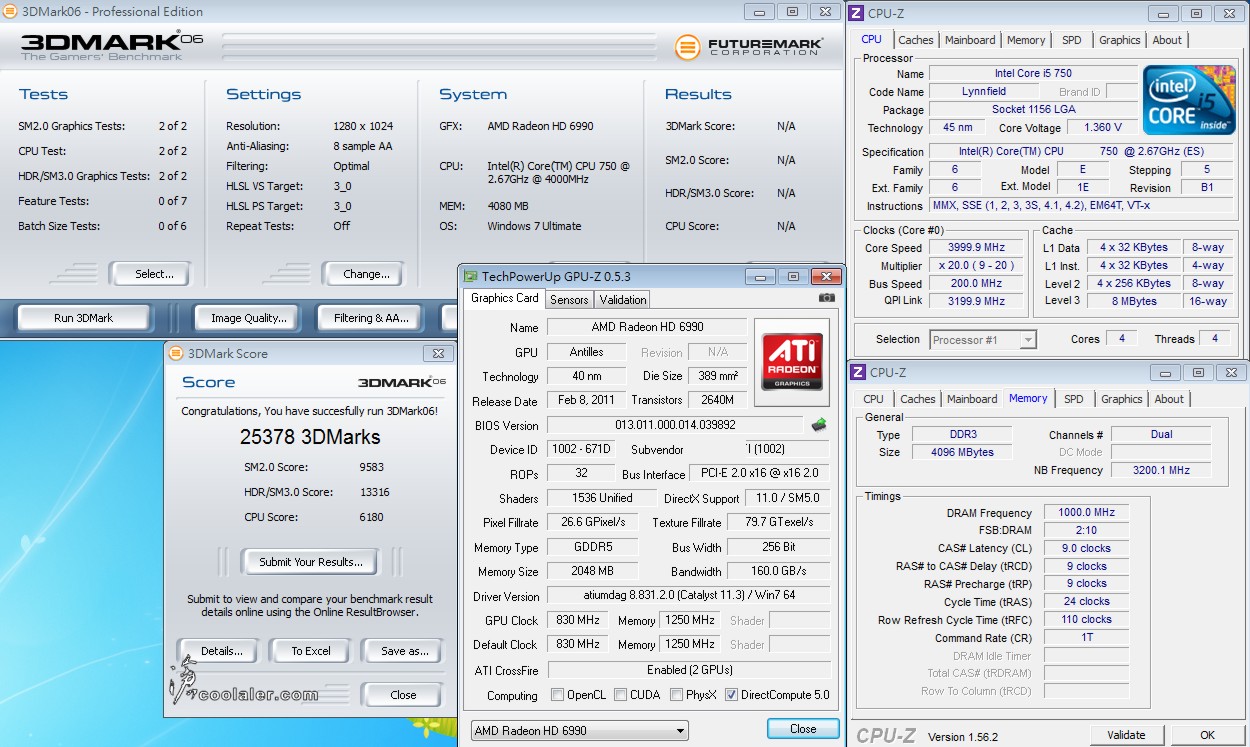This screenshot has width=1250, height=747.
Task: Click the Core Speed value 3999.9 MHz
Action: (977, 248)
